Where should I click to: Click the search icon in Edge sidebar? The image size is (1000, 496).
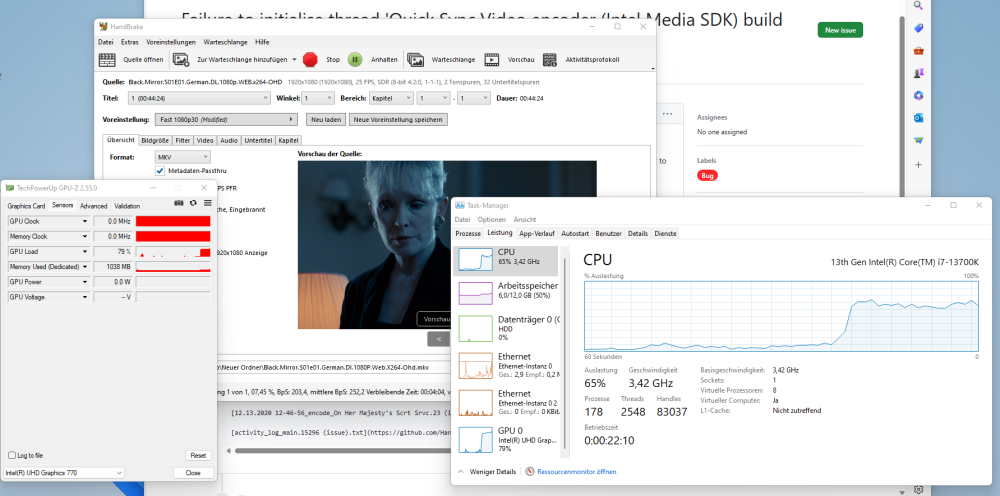pyautogui.click(x=918, y=5)
